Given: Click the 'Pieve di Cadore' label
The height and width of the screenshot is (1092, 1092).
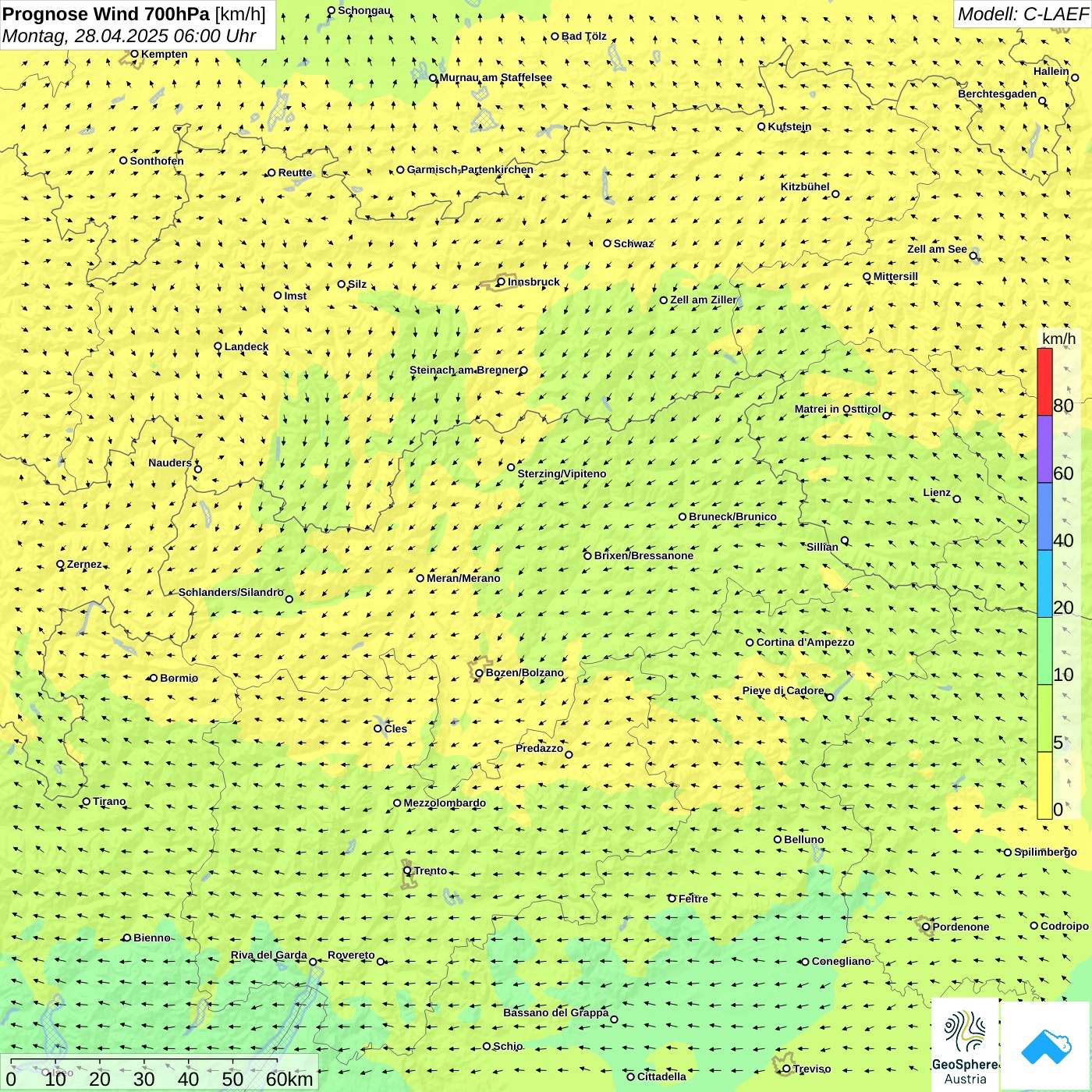Looking at the screenshot, I should [x=783, y=690].
